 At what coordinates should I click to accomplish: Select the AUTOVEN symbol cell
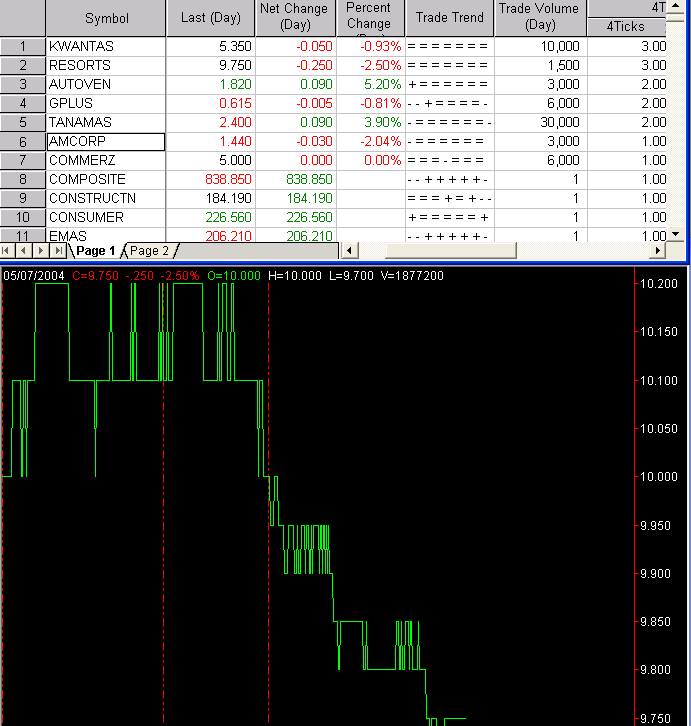click(x=106, y=84)
